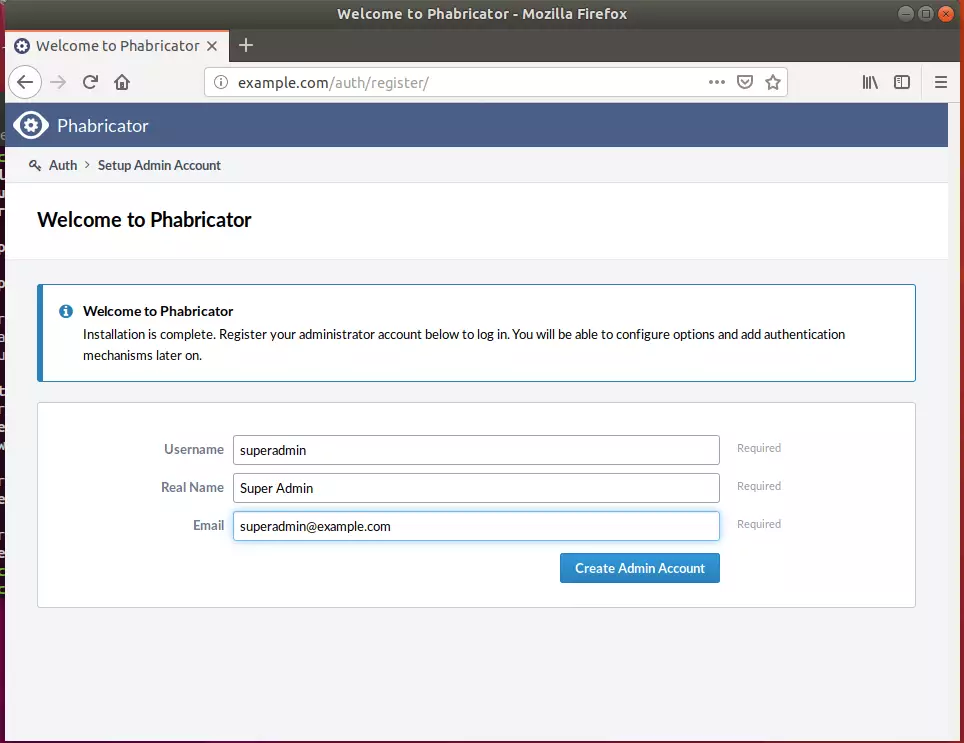Screen dimensions: 964x743
Task: Open a new browser tab
Action: coord(246,45)
